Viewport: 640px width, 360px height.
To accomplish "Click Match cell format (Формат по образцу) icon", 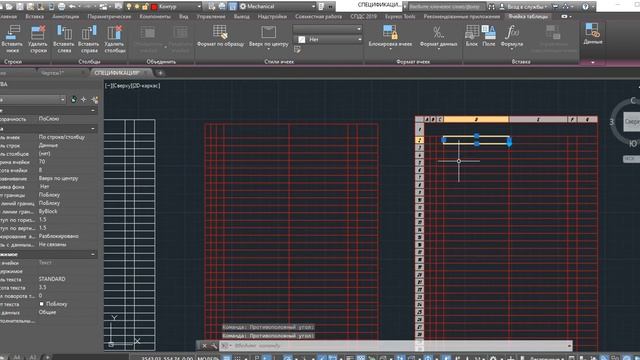I will point(220,32).
